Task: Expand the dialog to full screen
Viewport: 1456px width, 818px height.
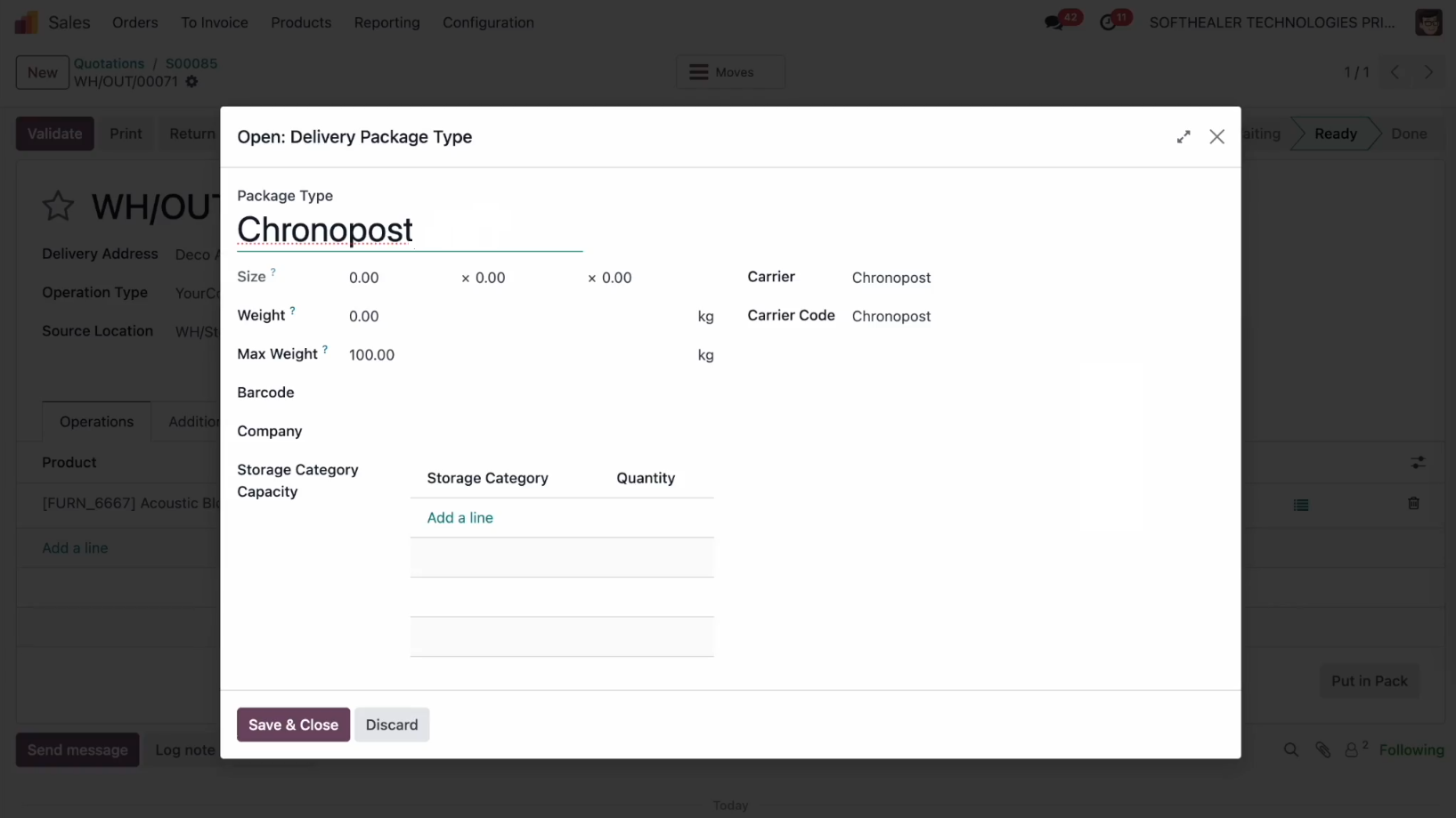Action: (1183, 137)
